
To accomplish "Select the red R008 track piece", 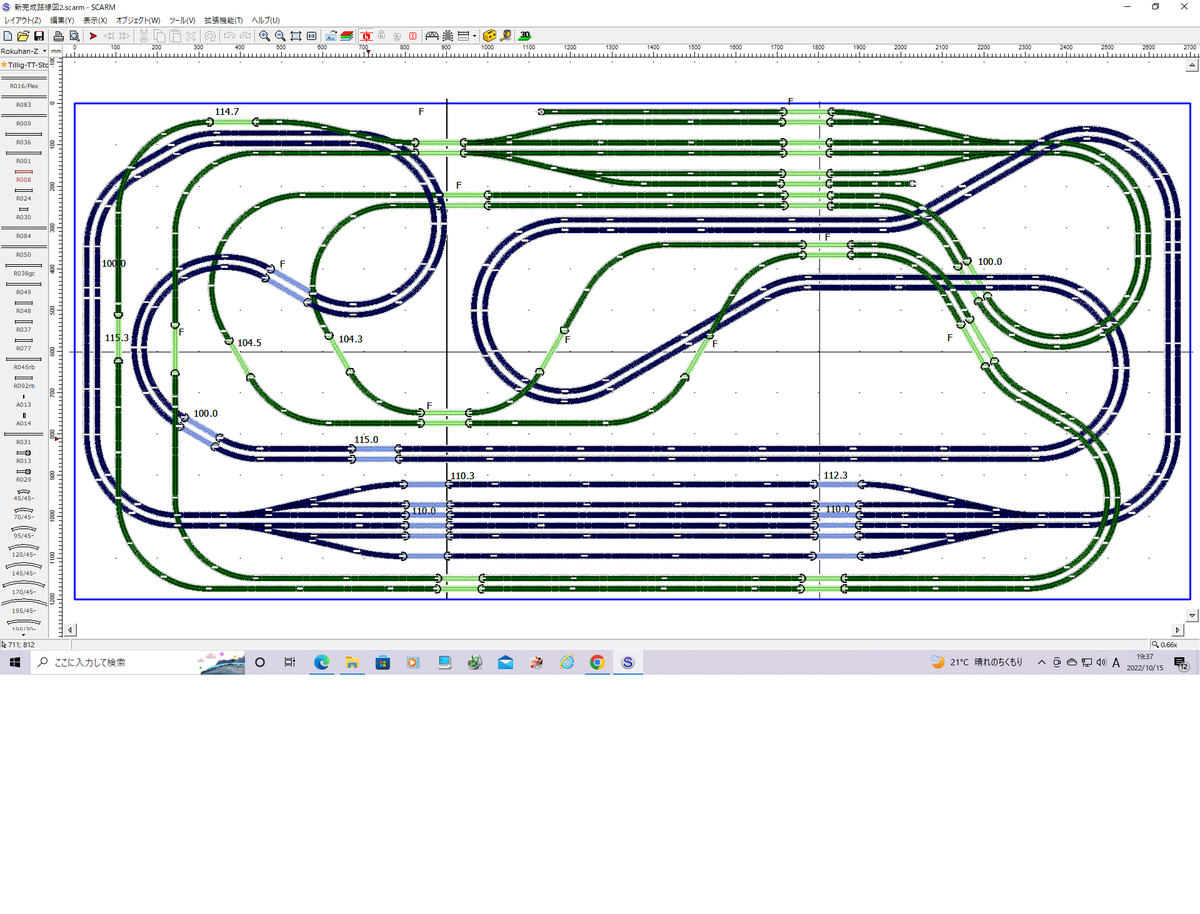I will click(x=24, y=176).
